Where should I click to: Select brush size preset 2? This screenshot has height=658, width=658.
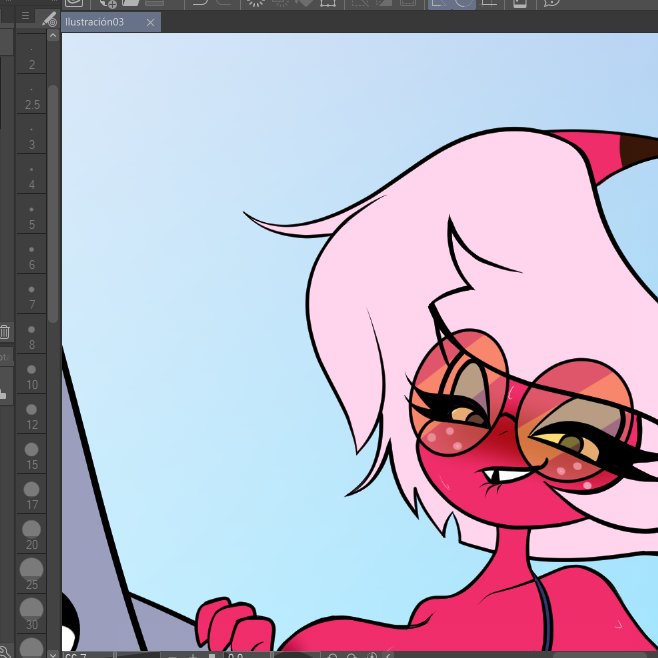tap(31, 55)
